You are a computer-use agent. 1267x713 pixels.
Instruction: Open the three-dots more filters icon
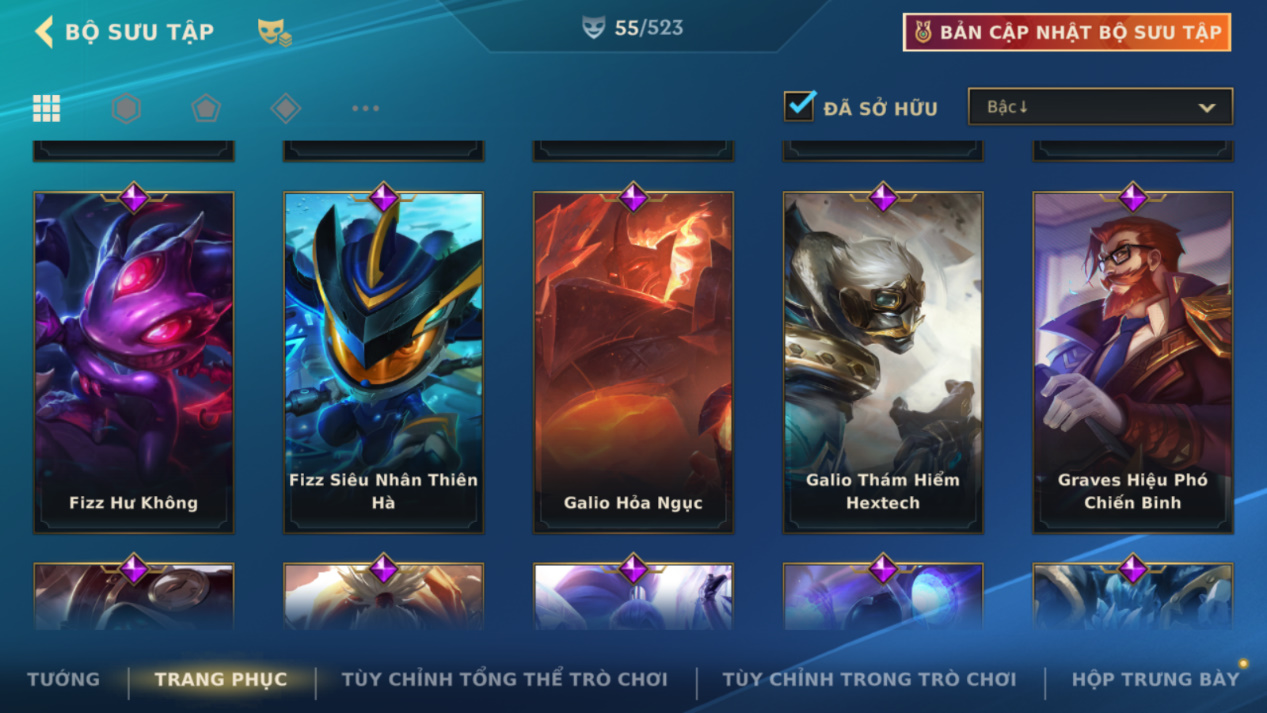(365, 108)
